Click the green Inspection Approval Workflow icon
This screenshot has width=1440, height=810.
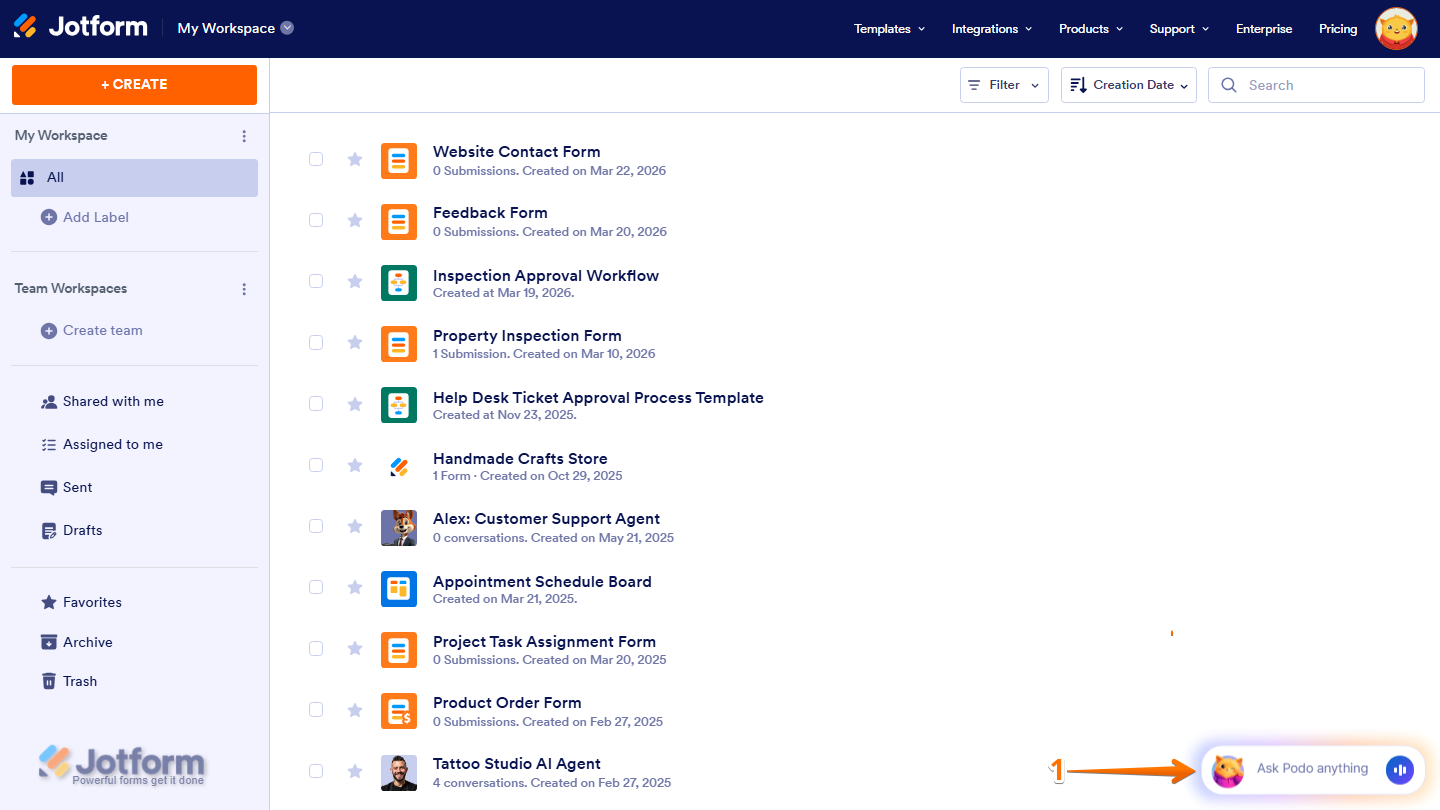[x=399, y=283]
